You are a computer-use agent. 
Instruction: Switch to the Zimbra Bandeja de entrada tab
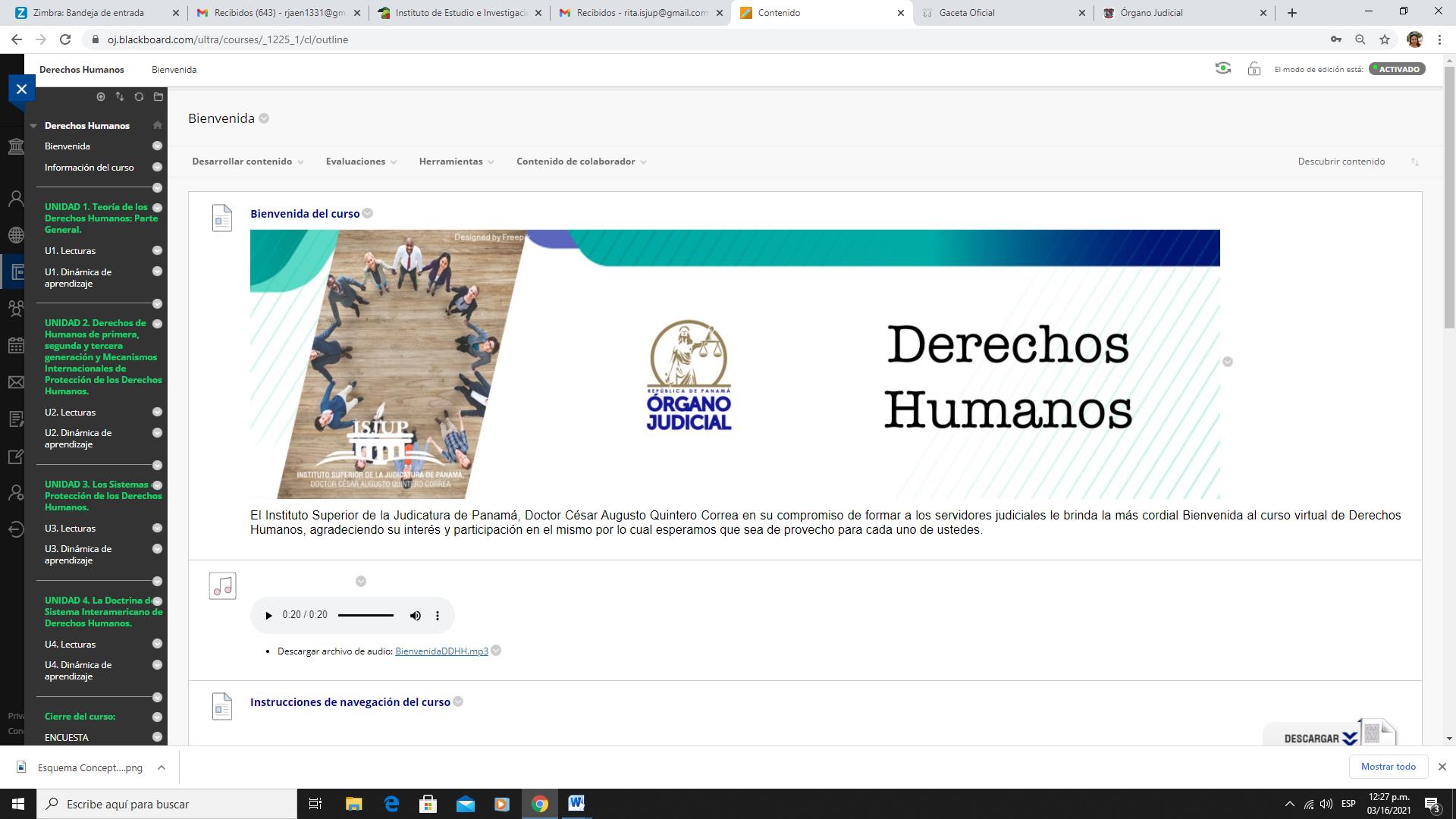(x=96, y=13)
